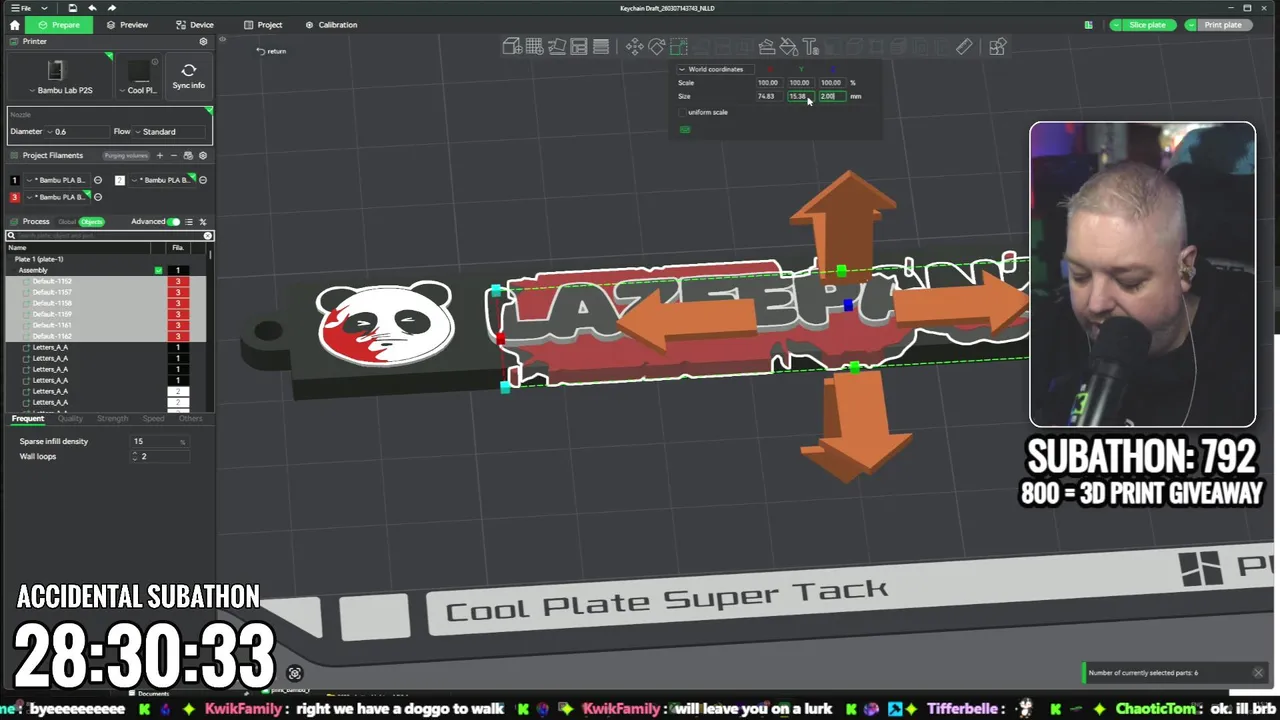Image resolution: width=1280 pixels, height=720 pixels.
Task: Select the Scale tool
Action: coord(678,47)
